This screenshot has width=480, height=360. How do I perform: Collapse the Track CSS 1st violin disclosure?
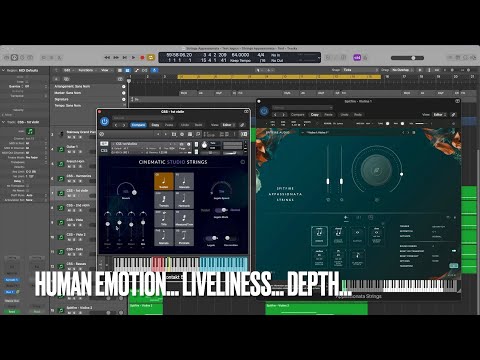(x=3, y=122)
